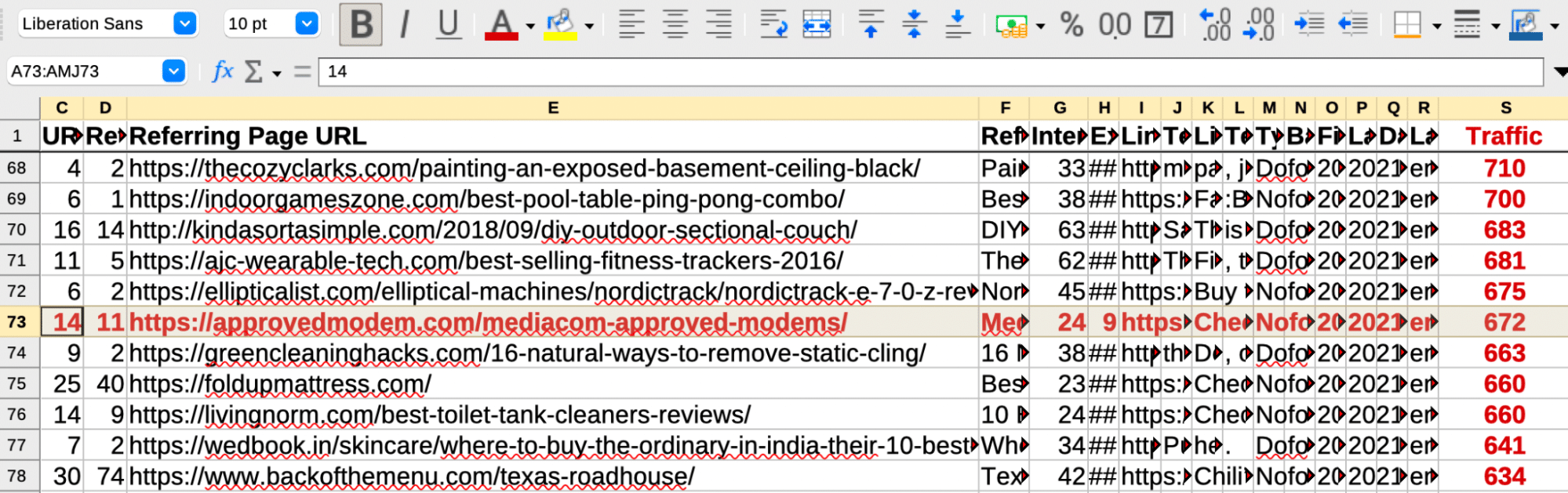Viewport: 1568px width, 493px height.
Task: Toggle Wrap Text icon
Action: coord(773,24)
